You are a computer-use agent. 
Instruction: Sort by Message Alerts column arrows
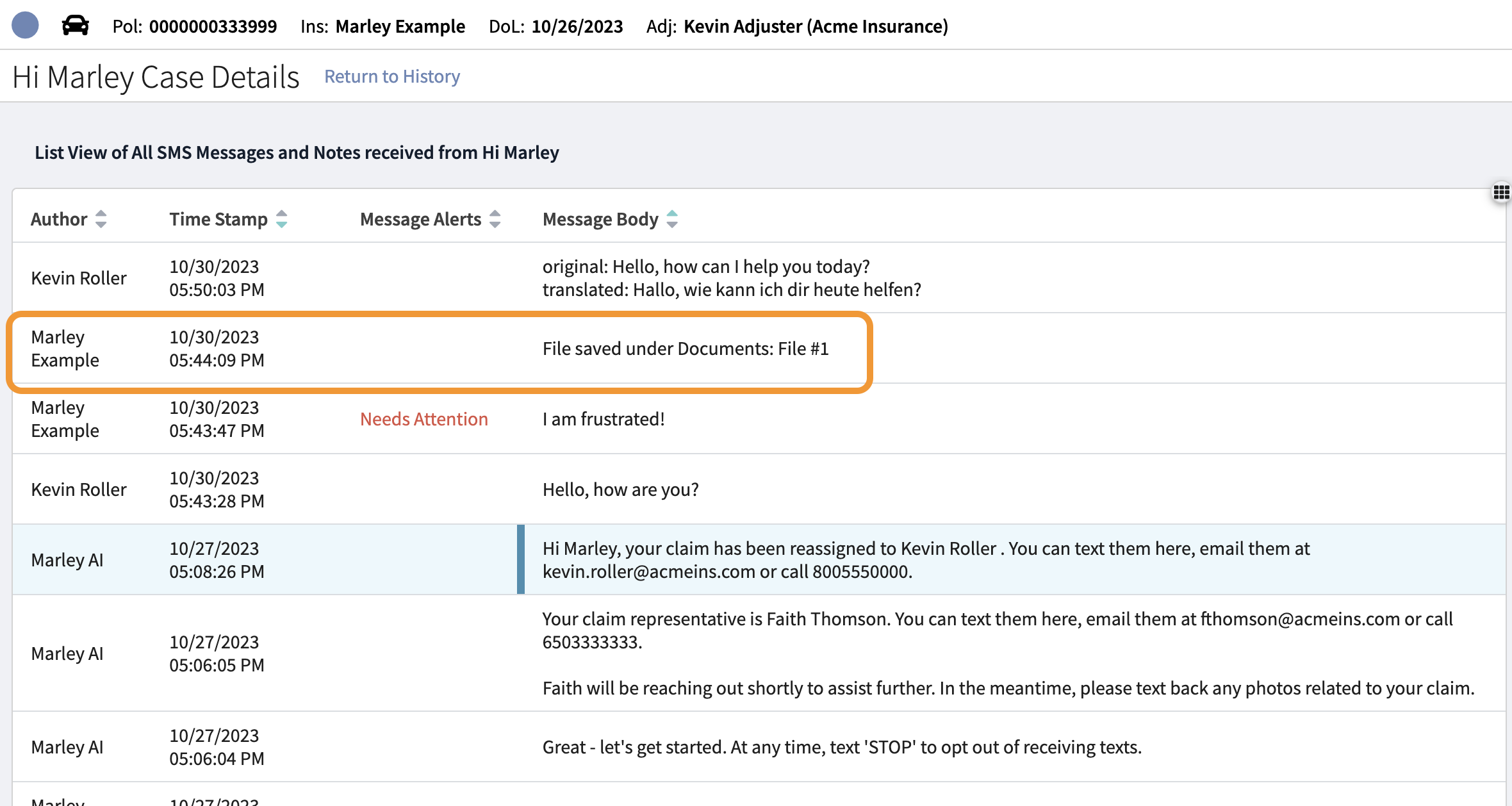pos(495,219)
